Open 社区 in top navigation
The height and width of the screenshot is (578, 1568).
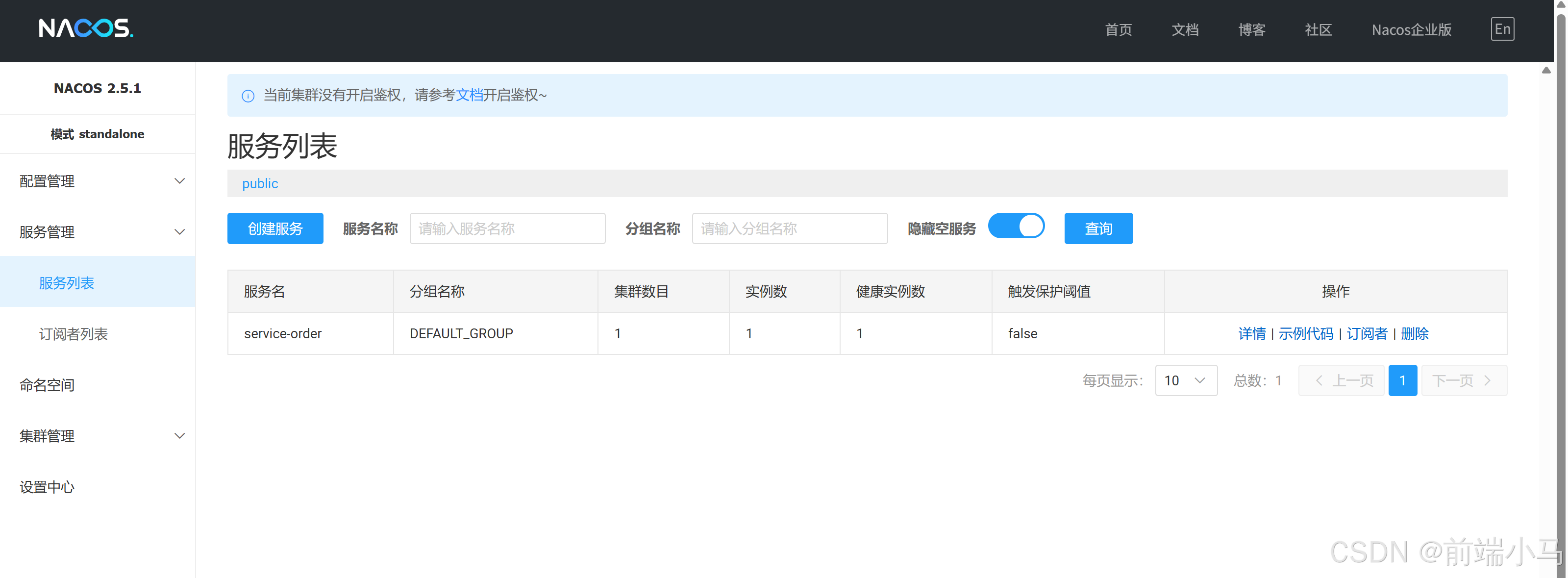pyautogui.click(x=1319, y=30)
